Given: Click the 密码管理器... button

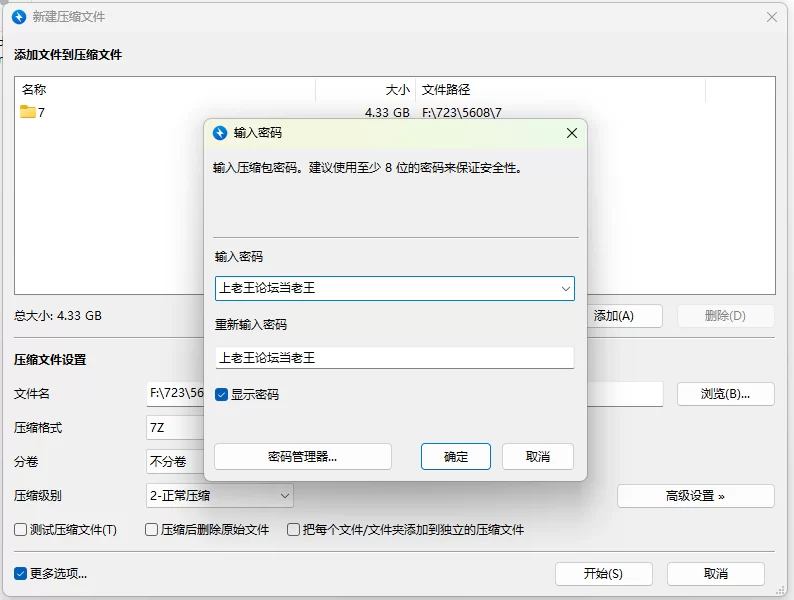Looking at the screenshot, I should (x=303, y=457).
